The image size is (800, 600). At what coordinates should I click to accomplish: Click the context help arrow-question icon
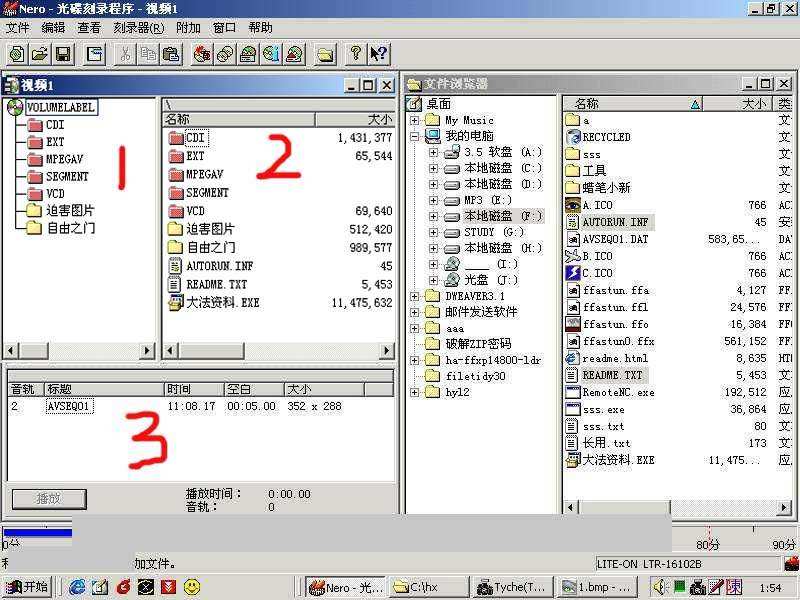[x=378, y=54]
